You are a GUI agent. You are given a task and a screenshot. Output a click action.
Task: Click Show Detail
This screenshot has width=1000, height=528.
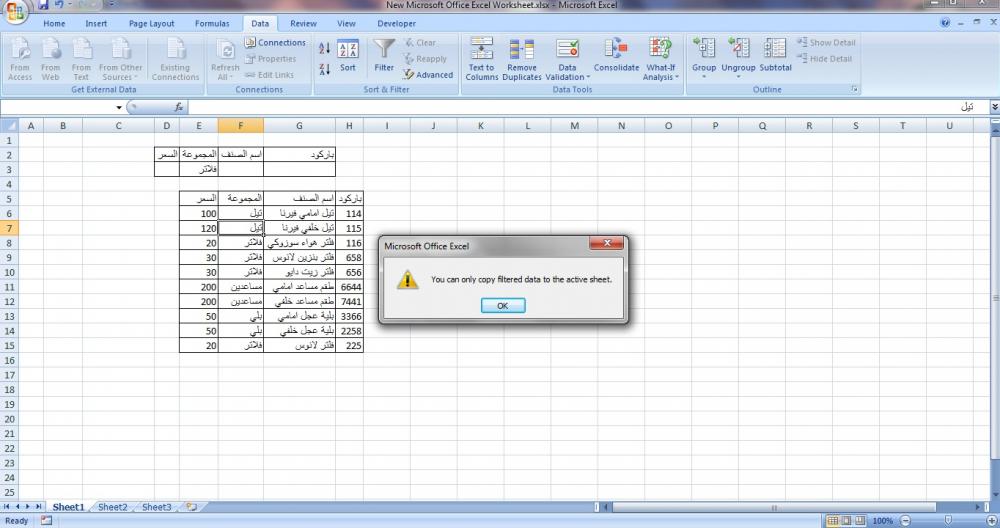826,43
